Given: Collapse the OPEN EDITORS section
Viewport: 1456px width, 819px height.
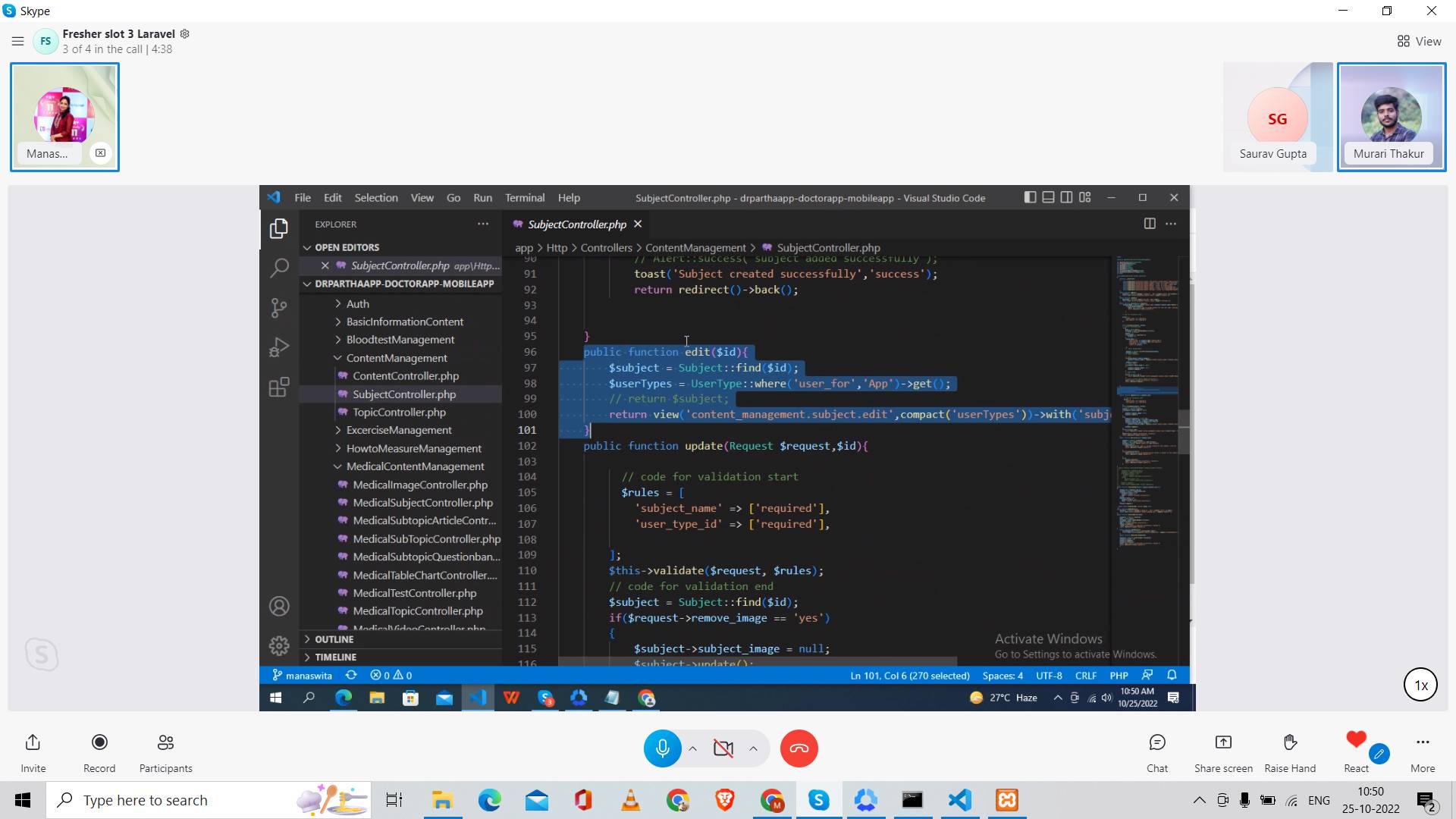Looking at the screenshot, I should click(x=347, y=247).
